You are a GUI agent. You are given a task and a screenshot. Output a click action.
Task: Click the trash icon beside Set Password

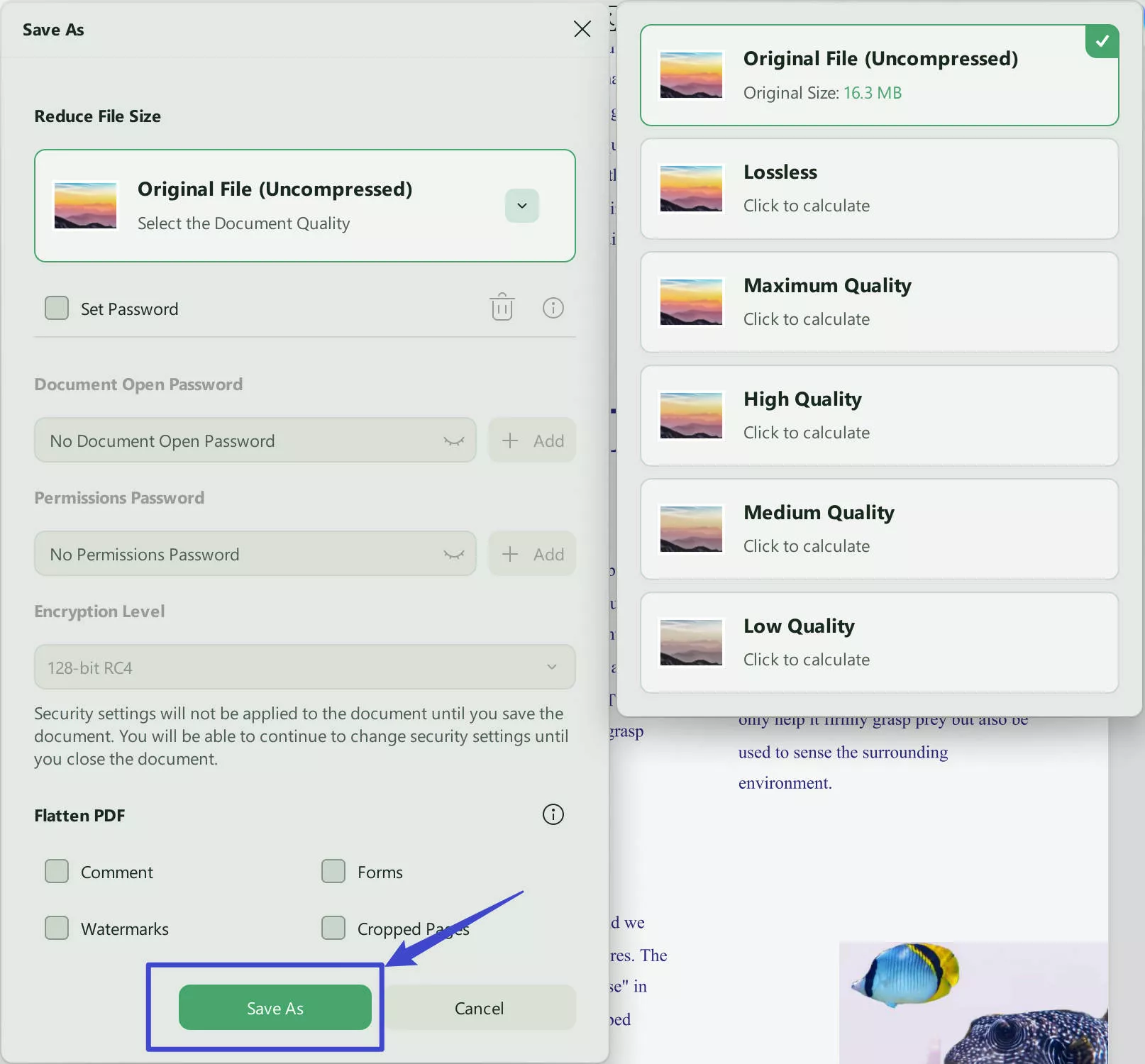502,308
